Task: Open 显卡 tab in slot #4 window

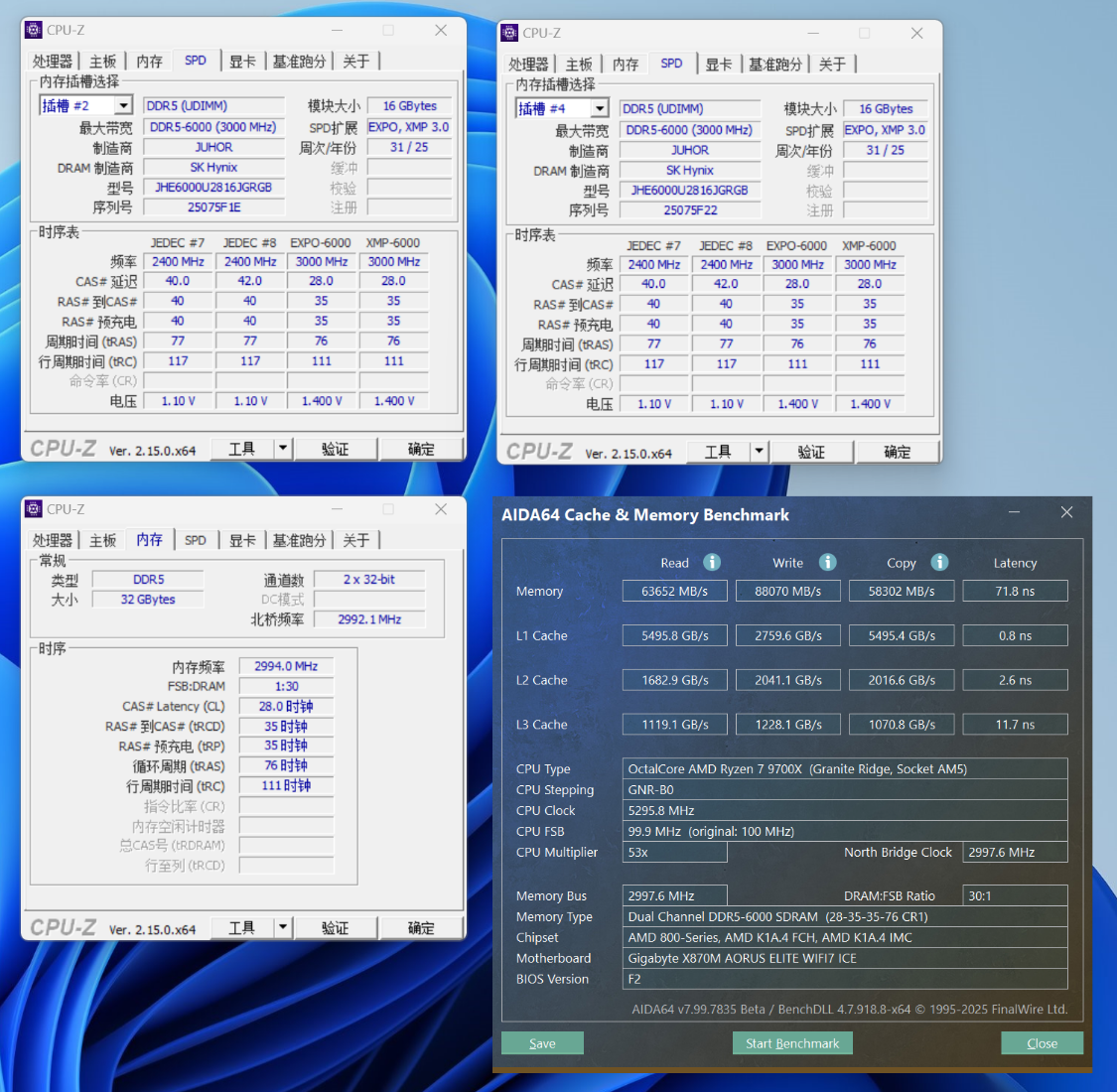Action: [718, 65]
